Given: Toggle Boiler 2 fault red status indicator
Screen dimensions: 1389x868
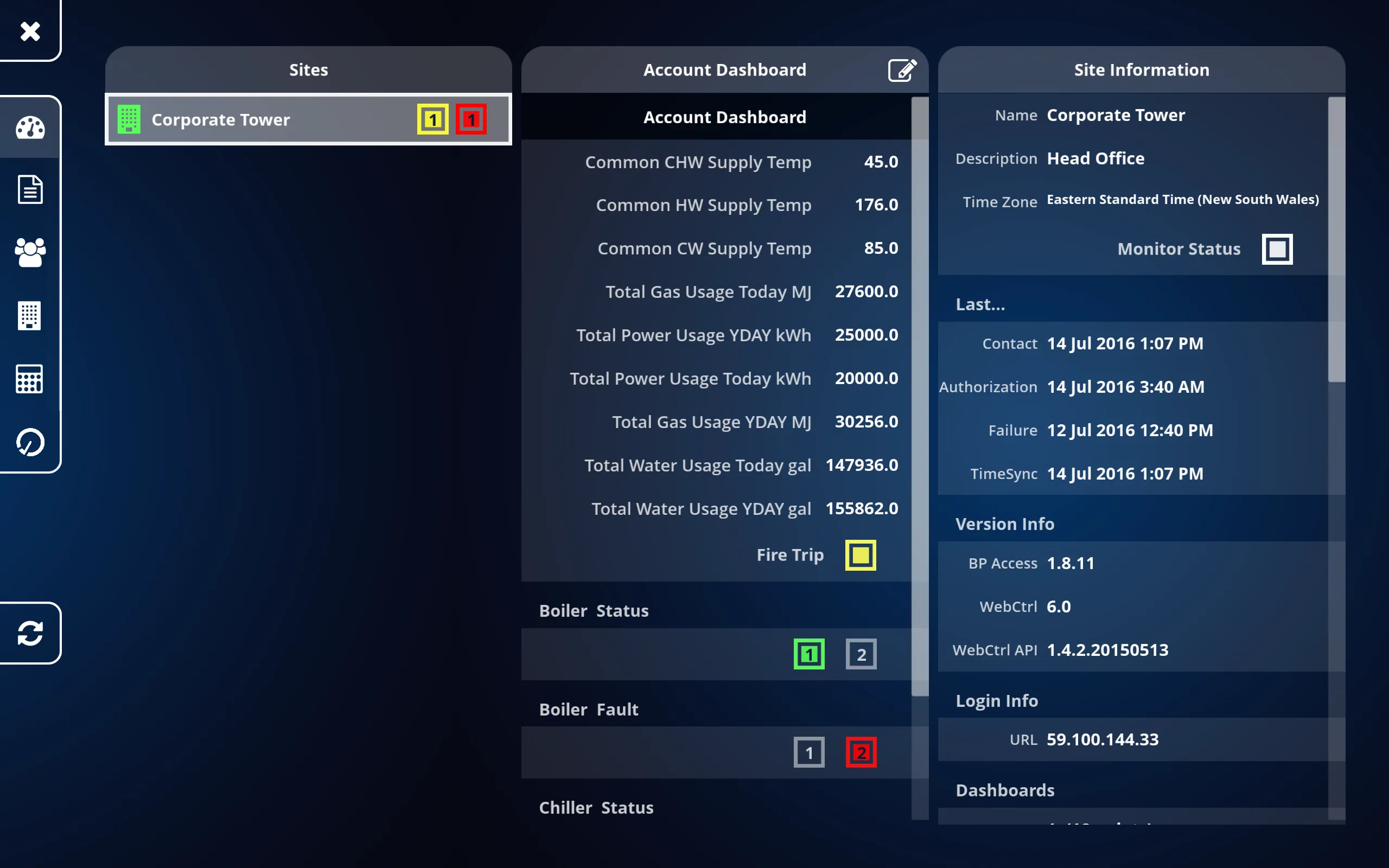Looking at the screenshot, I should click(x=859, y=752).
